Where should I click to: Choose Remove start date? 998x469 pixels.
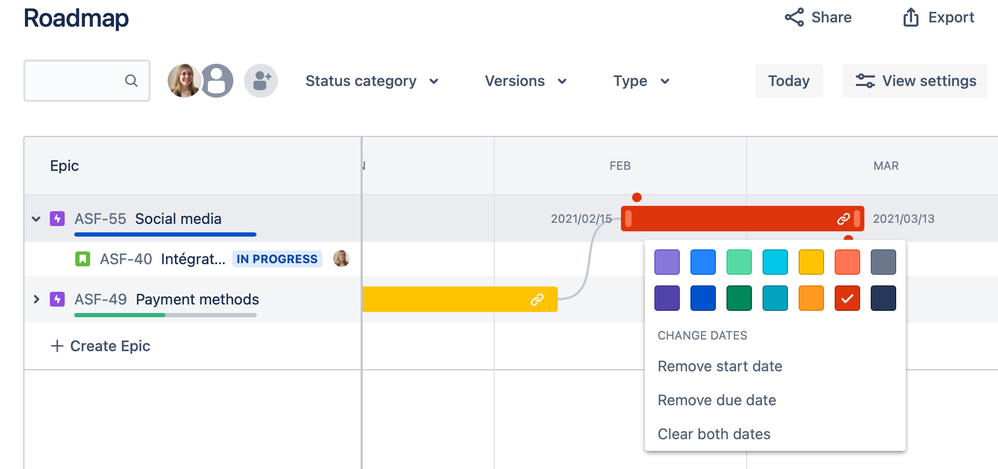click(719, 366)
